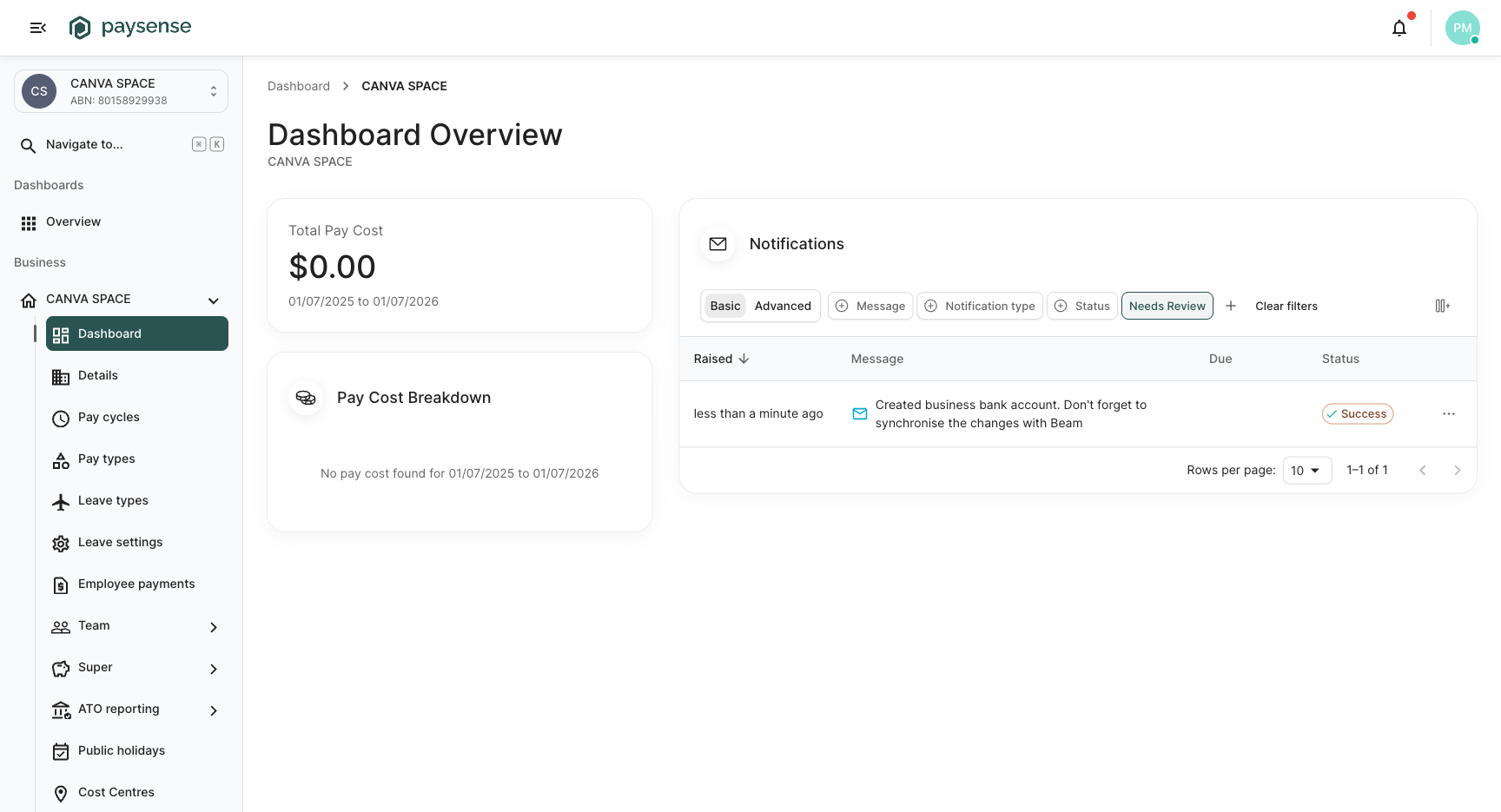
Task: Click the plus icon to add filter
Action: pyautogui.click(x=1231, y=306)
